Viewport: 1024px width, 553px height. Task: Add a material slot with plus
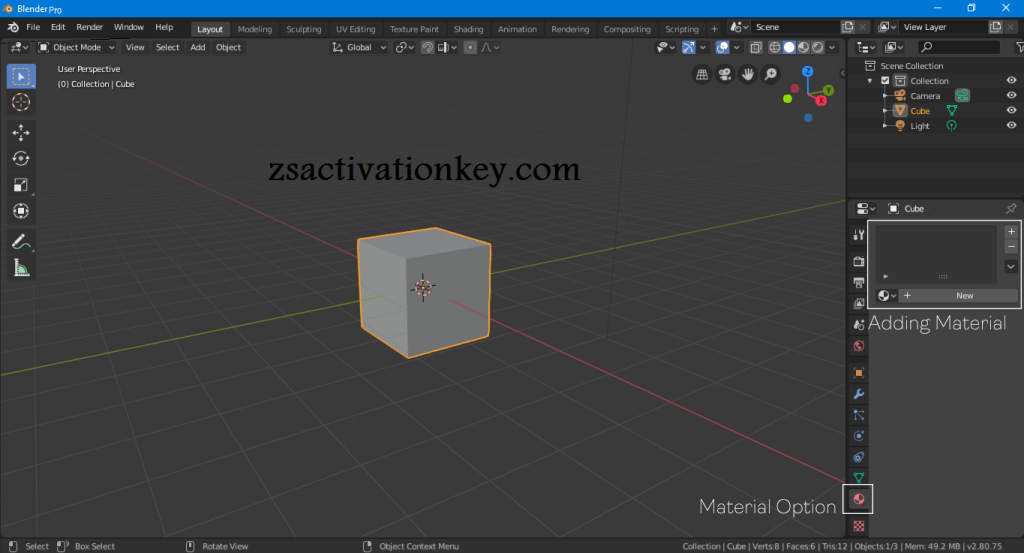pos(1011,232)
